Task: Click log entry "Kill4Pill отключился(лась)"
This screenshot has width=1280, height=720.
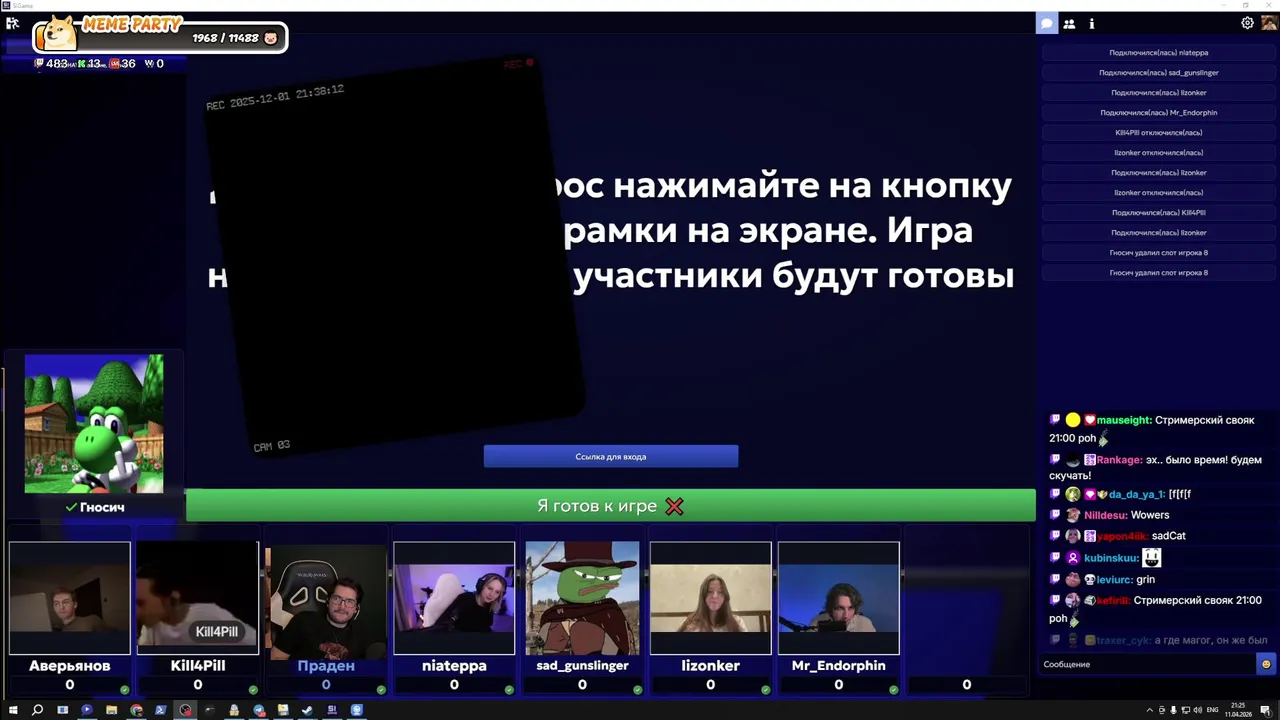Action: tap(1158, 132)
